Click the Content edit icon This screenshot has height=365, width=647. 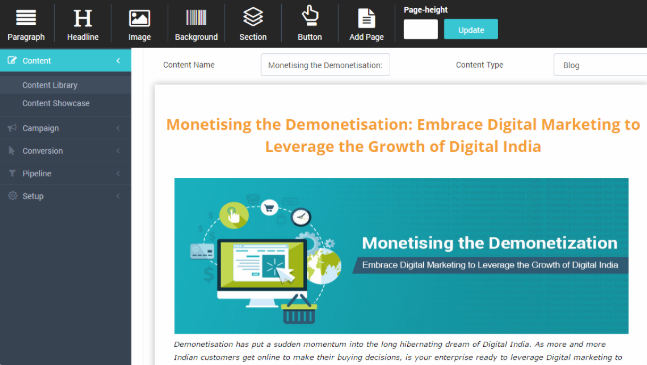[12, 60]
